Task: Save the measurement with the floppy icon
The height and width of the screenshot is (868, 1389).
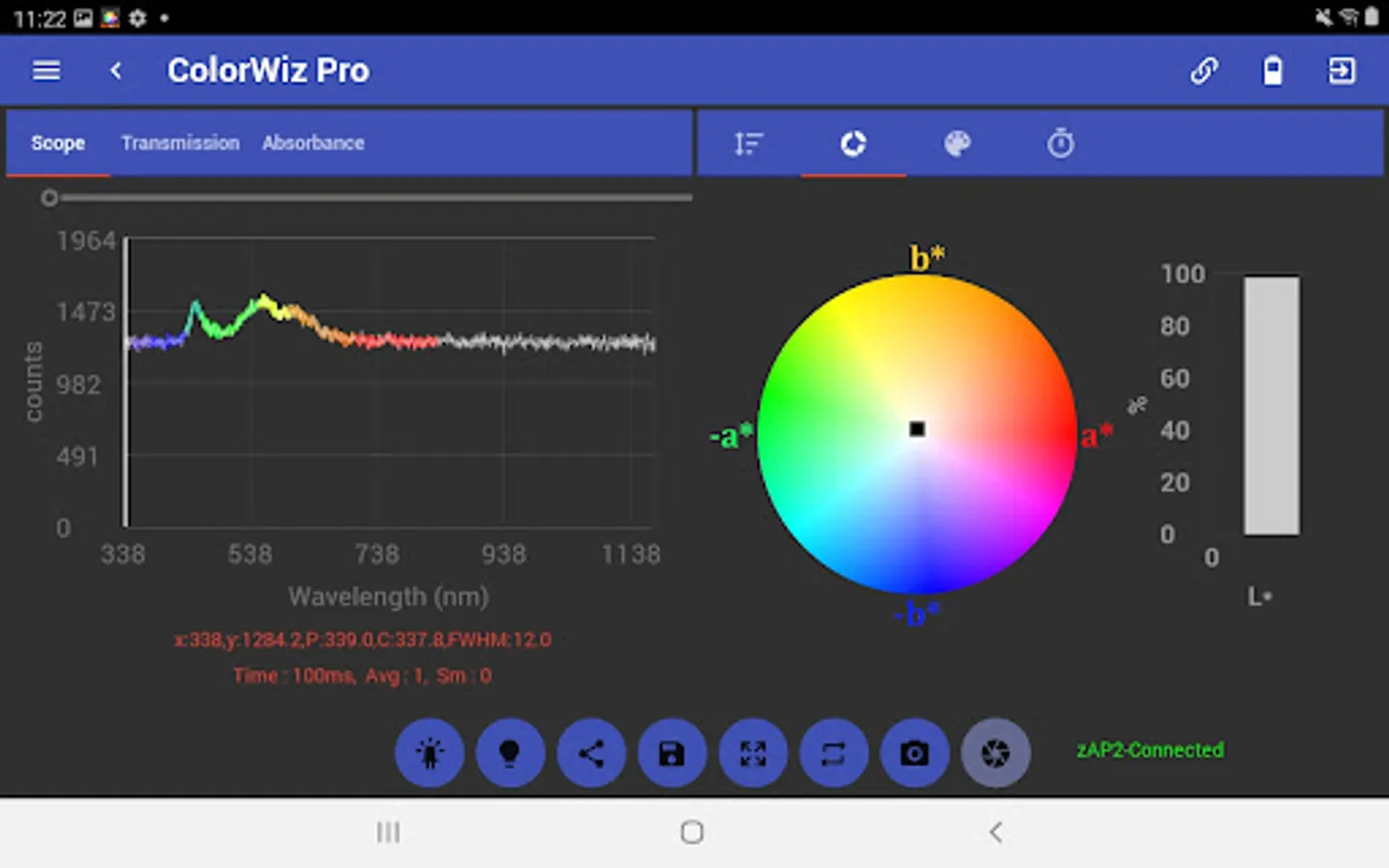Action: point(672,753)
